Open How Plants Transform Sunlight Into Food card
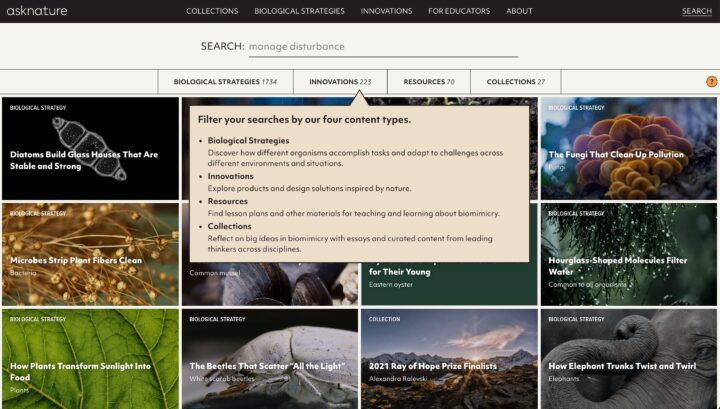 tap(90, 359)
